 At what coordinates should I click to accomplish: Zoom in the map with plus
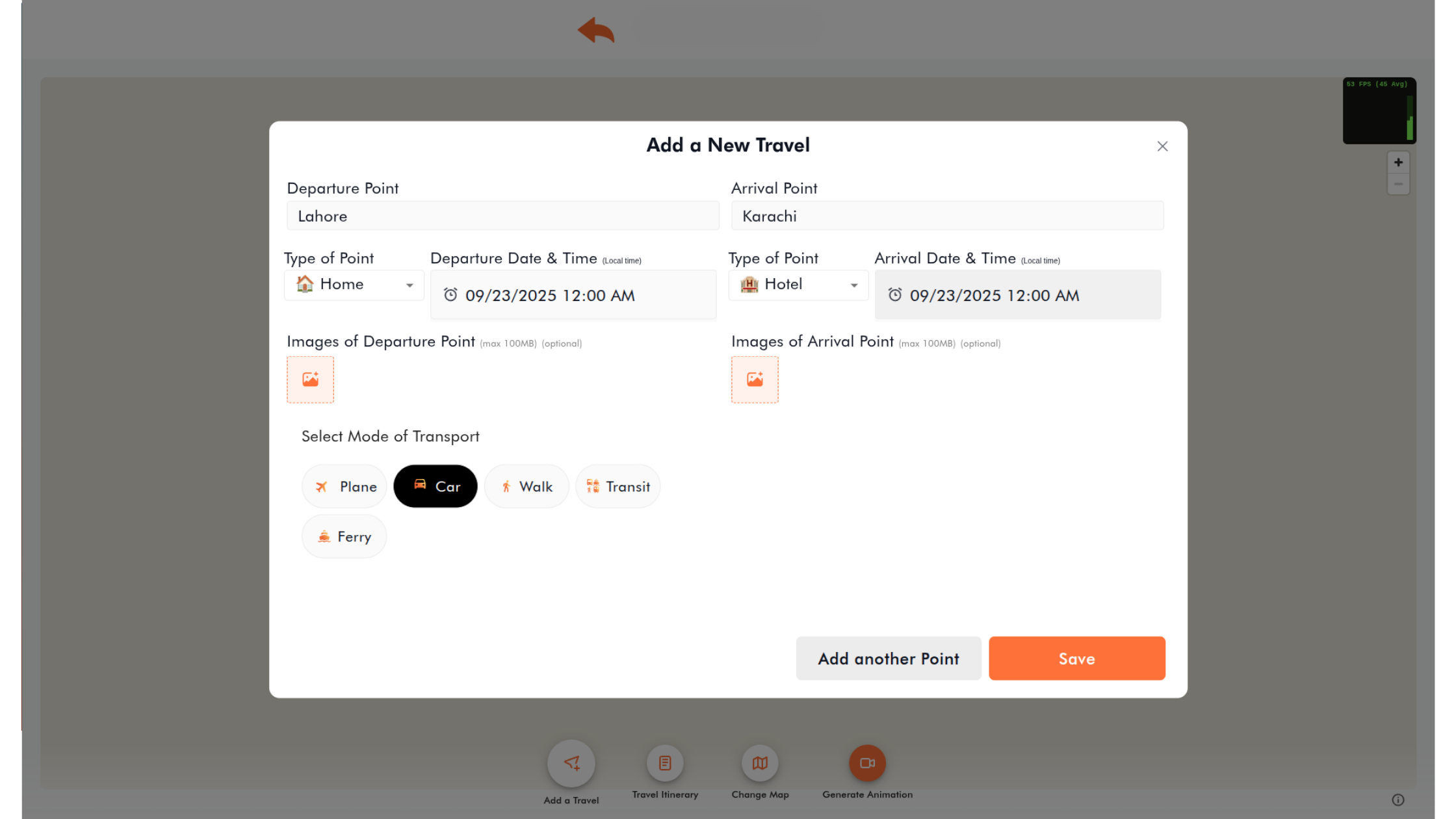tap(1398, 162)
